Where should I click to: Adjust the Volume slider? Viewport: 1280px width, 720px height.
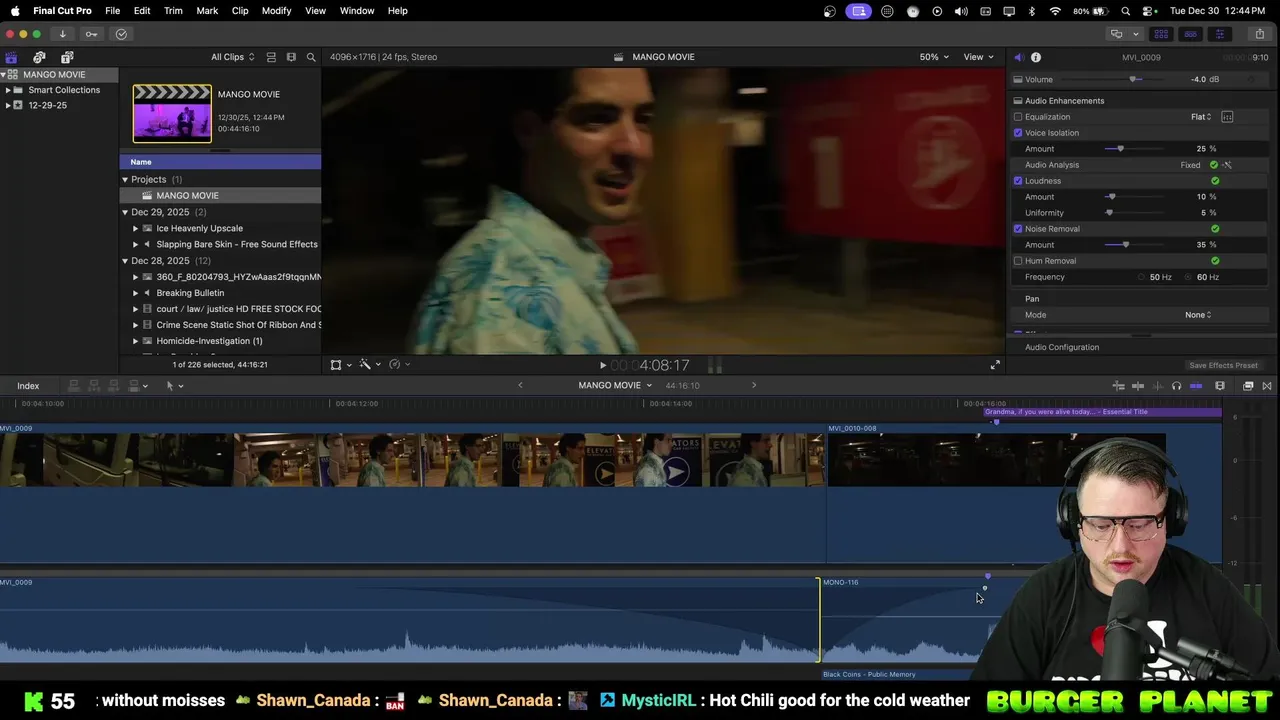point(1134,79)
